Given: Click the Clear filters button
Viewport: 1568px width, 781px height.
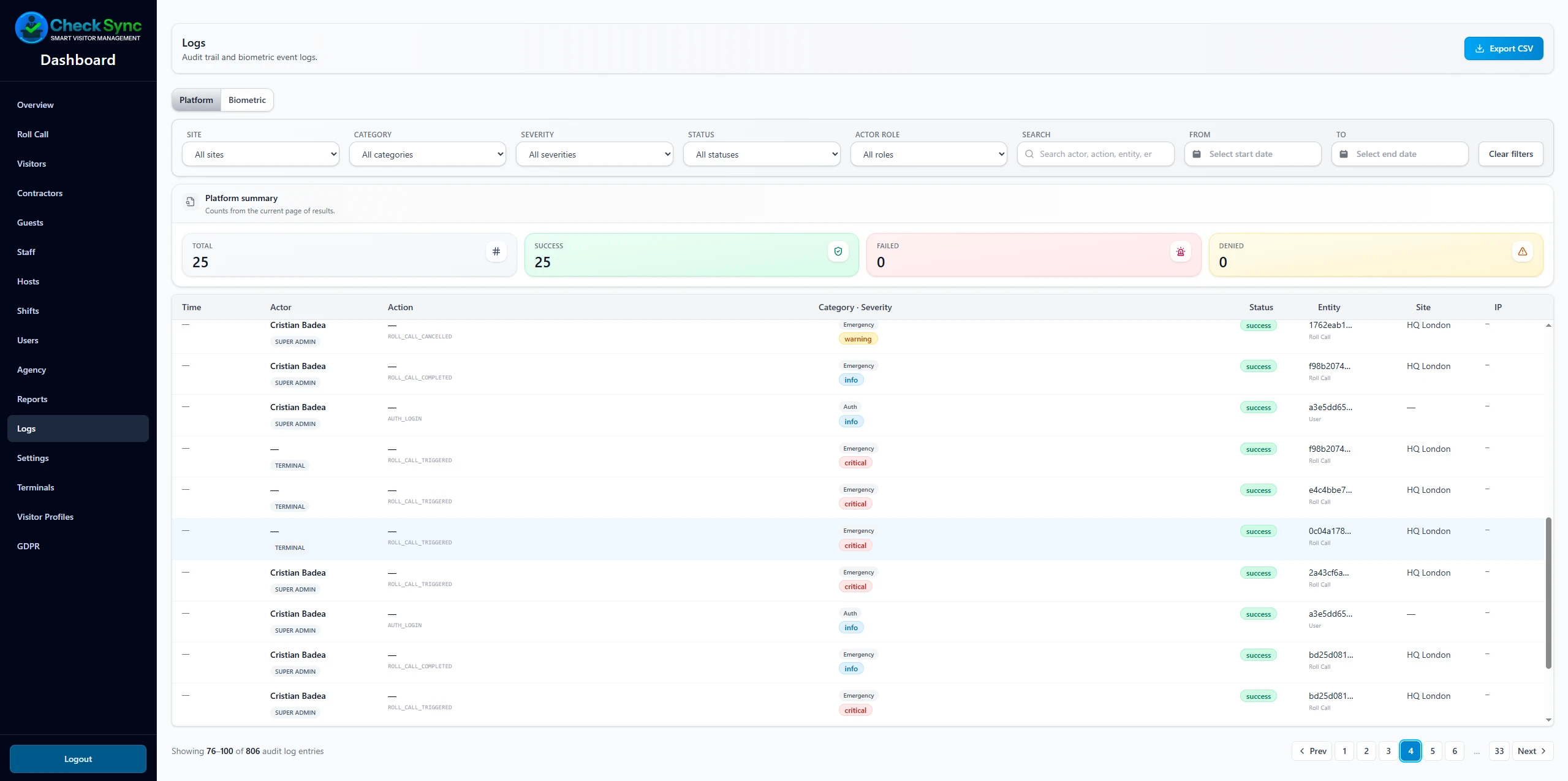Looking at the screenshot, I should tap(1511, 154).
